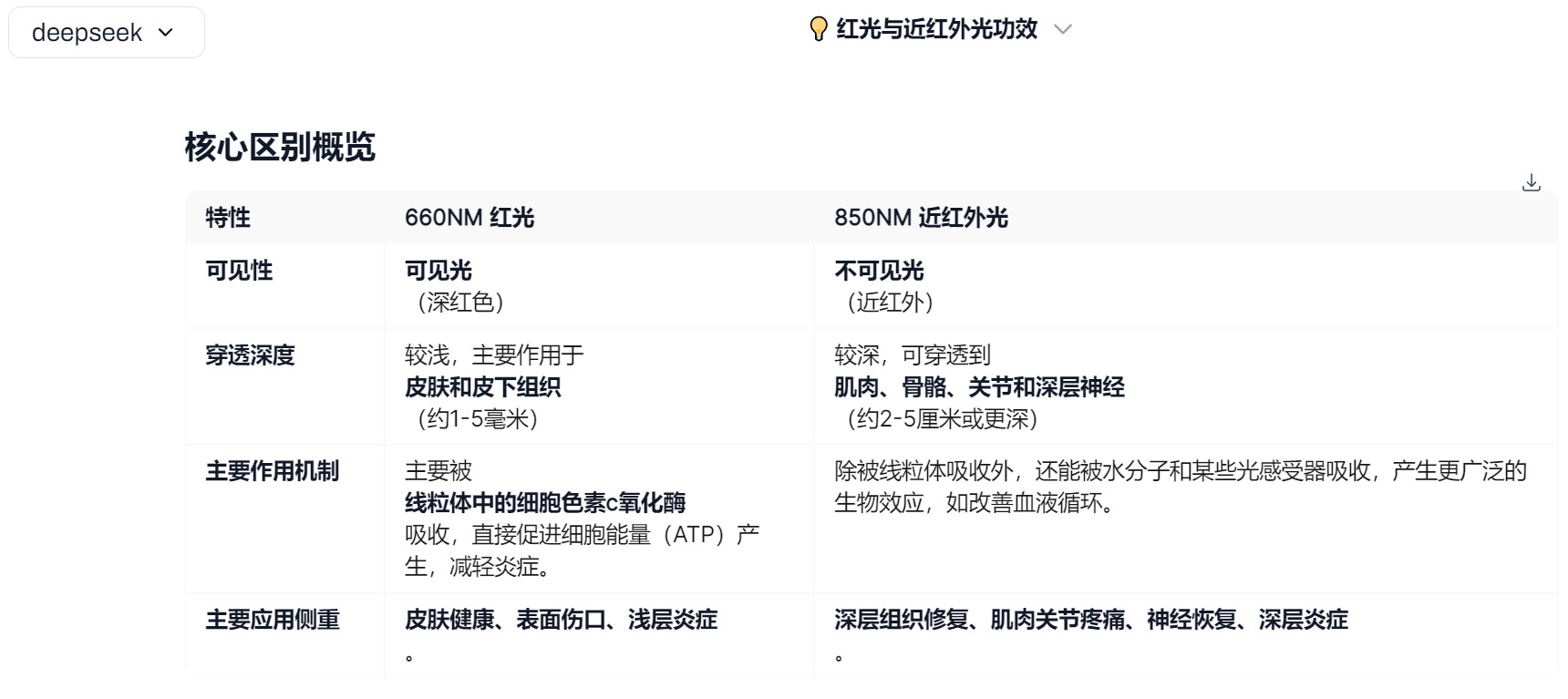Click the 主要应用侧重 row label
The height and width of the screenshot is (699, 1568).
pyautogui.click(x=273, y=620)
